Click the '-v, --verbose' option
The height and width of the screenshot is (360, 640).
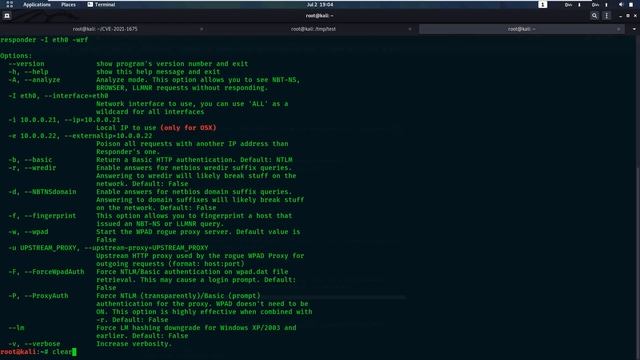pos(34,343)
